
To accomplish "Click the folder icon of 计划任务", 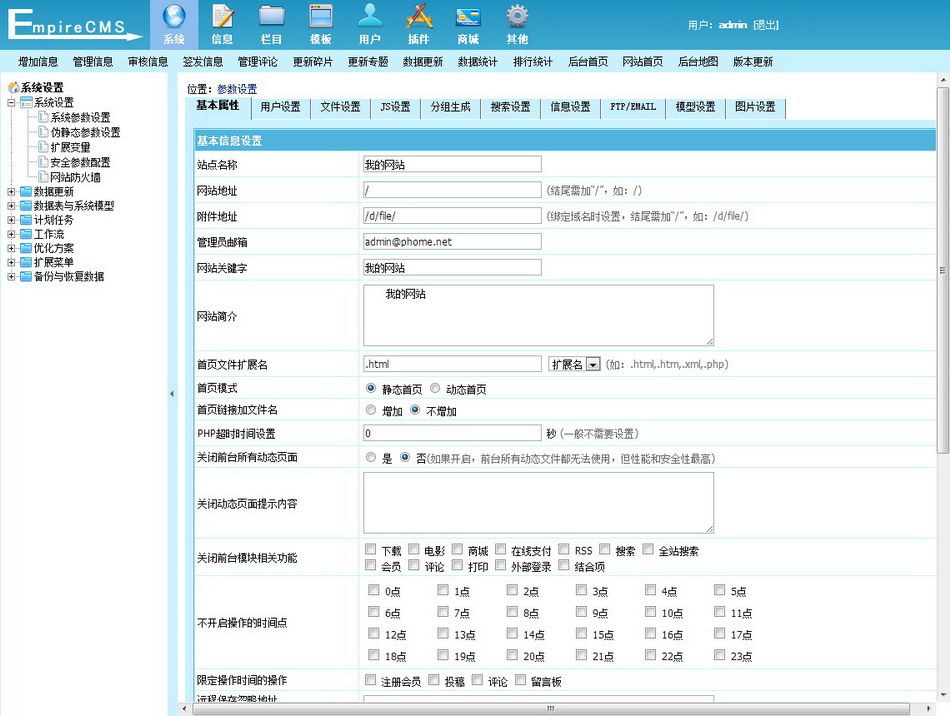I will [x=25, y=220].
